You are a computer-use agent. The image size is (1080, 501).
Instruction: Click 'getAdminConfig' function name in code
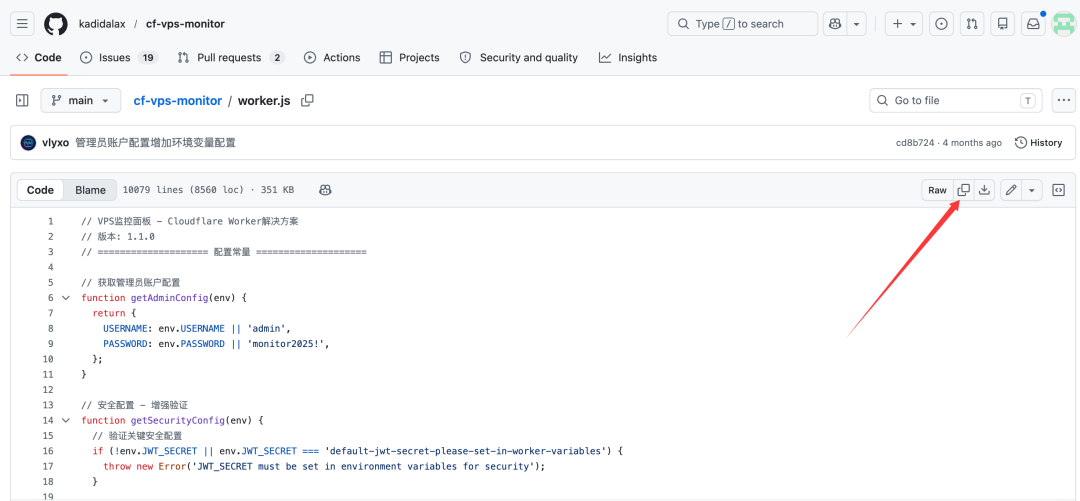click(170, 298)
